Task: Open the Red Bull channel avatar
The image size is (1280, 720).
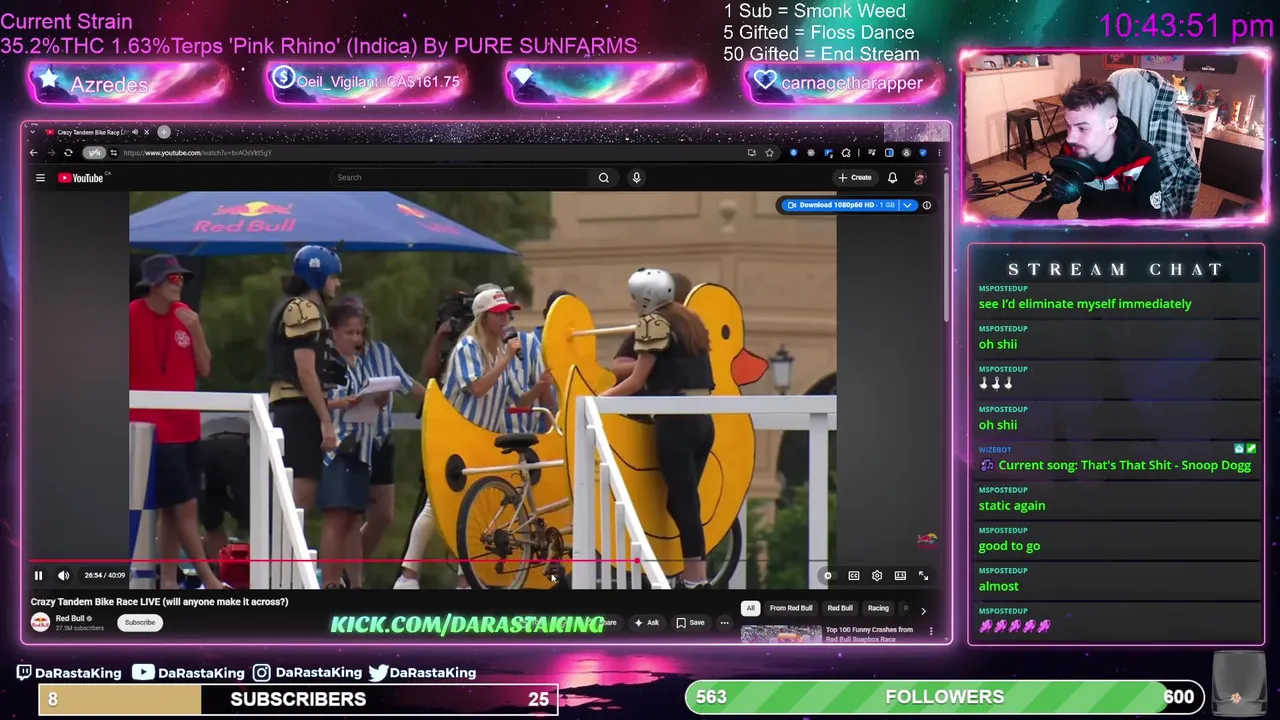Action: tap(40, 622)
